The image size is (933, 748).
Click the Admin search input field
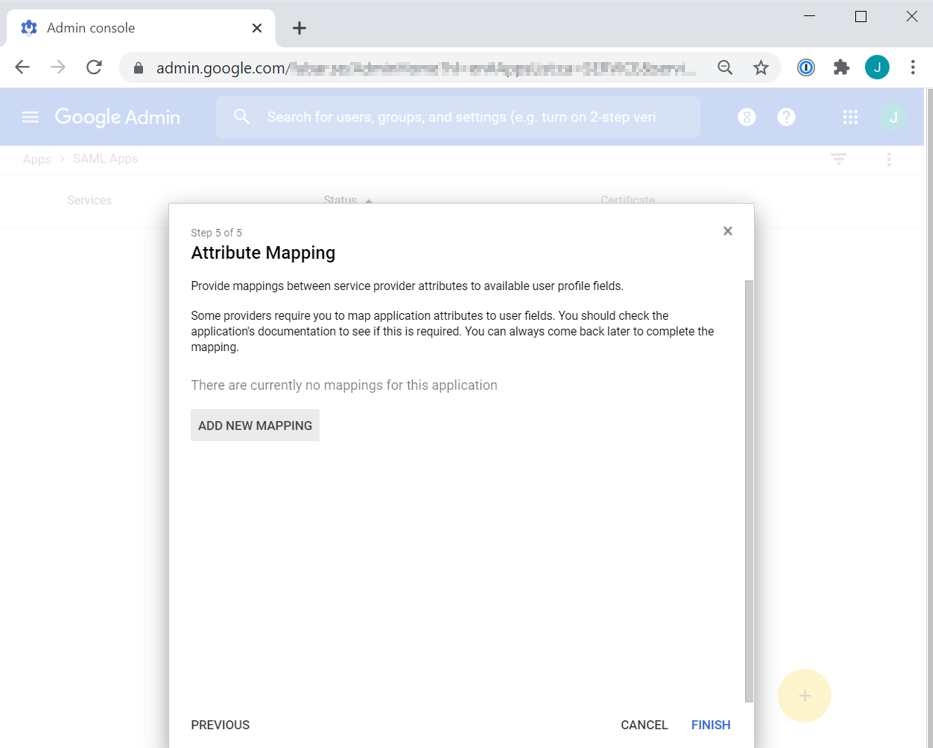click(460, 117)
